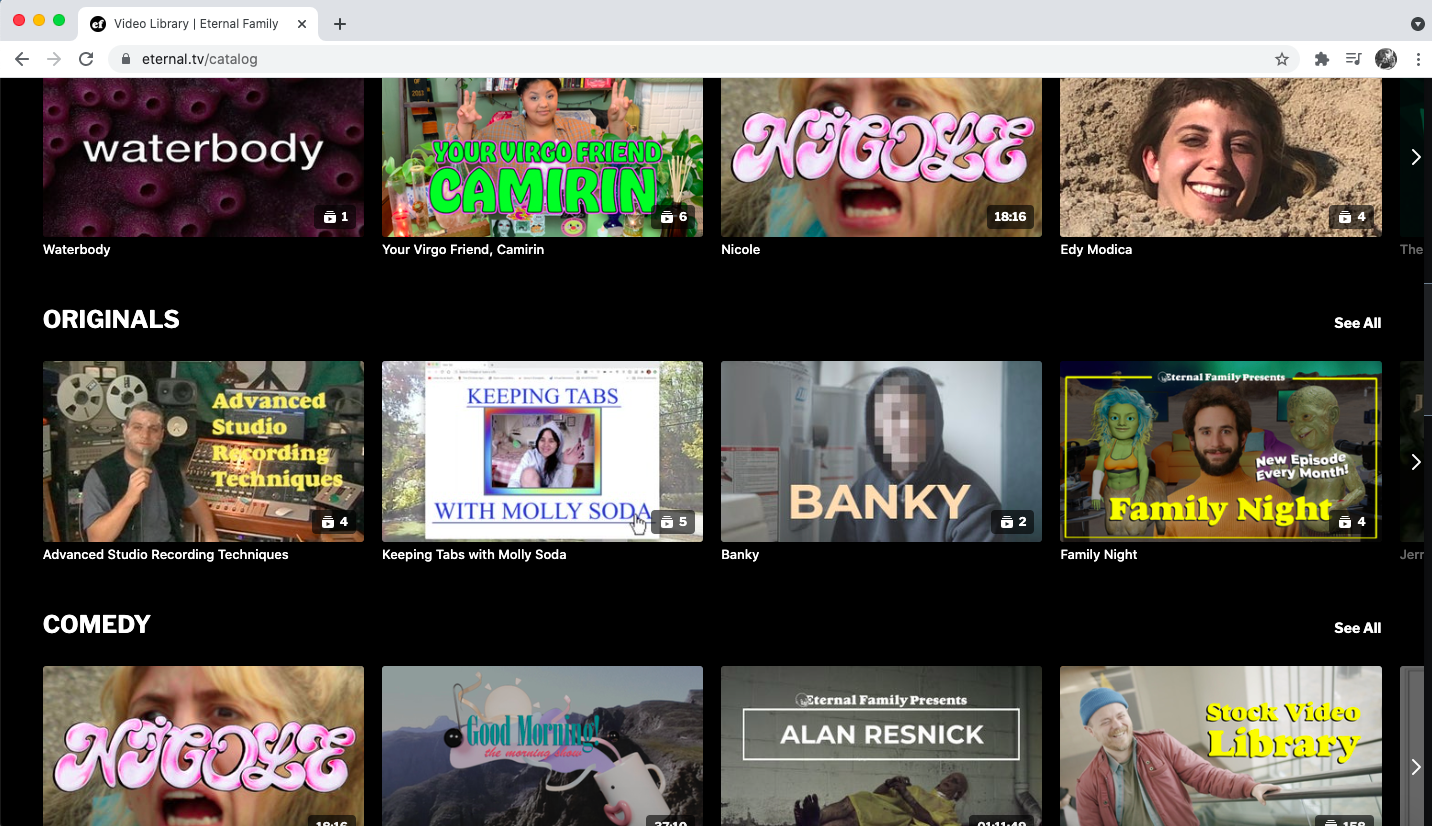Click the ORIGINALS section heading
1432x826 pixels.
(x=111, y=320)
